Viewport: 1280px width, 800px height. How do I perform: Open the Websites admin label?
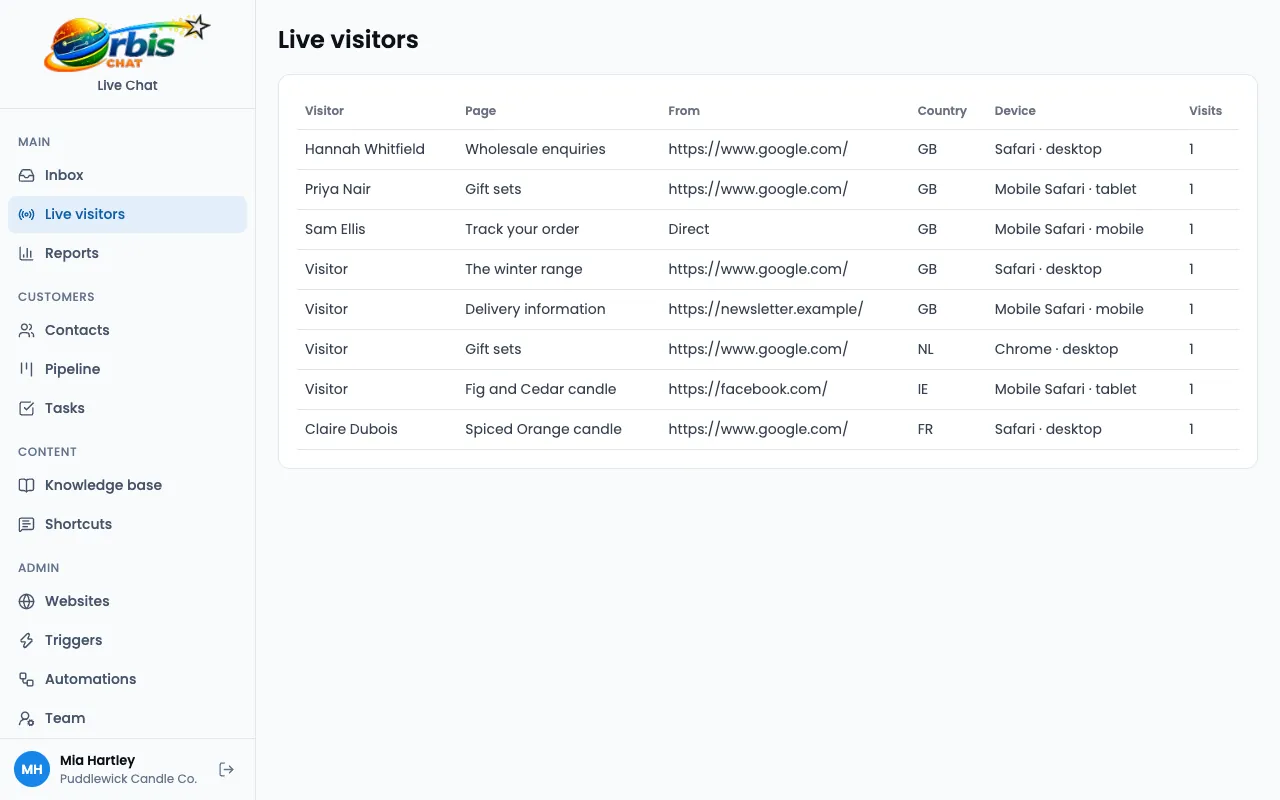[x=77, y=601]
